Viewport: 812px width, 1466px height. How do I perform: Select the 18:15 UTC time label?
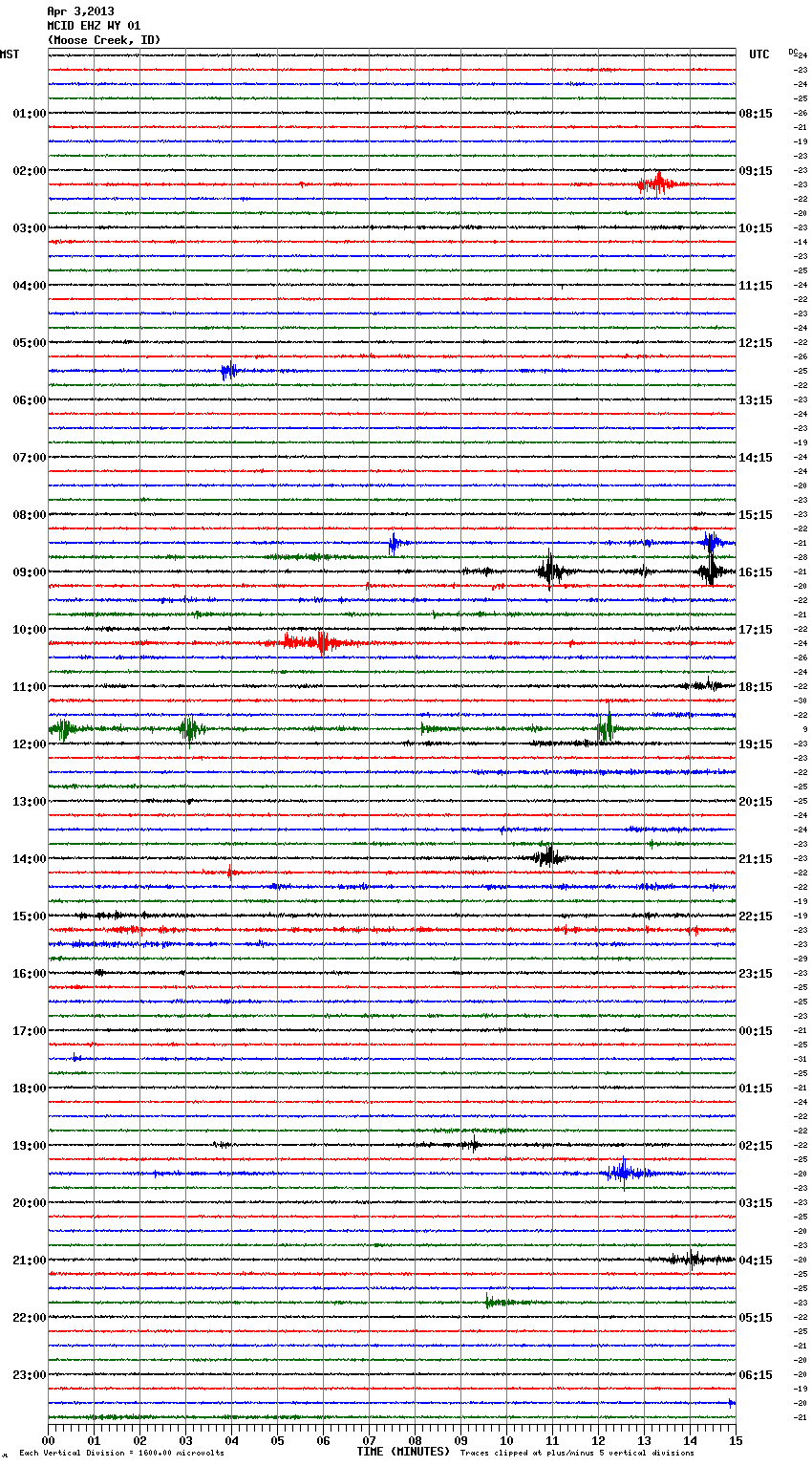tap(756, 686)
